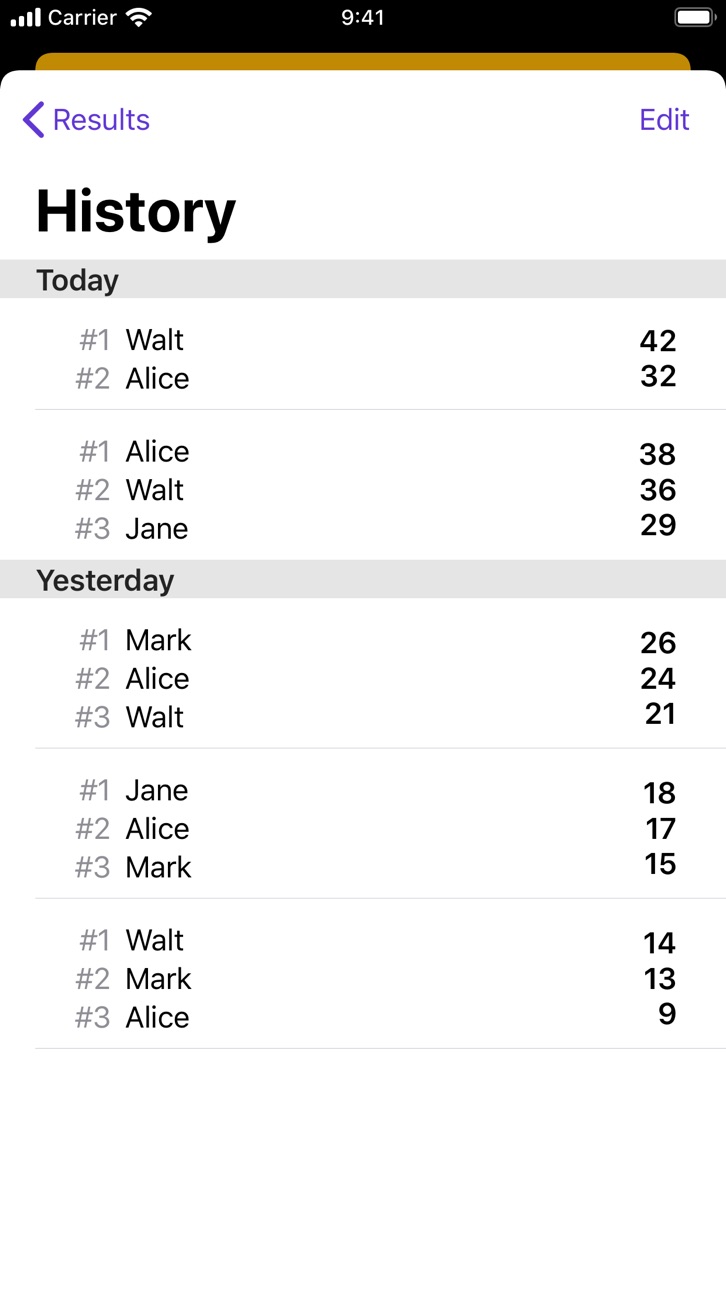
Task: Tap Mark's third place score of 15
Action: [x=660, y=864]
